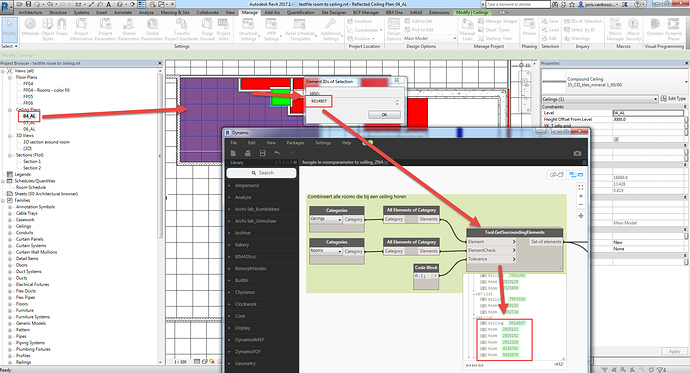Click the camera export icon in Dynamo
The image size is (690, 373).
click(x=577, y=153)
